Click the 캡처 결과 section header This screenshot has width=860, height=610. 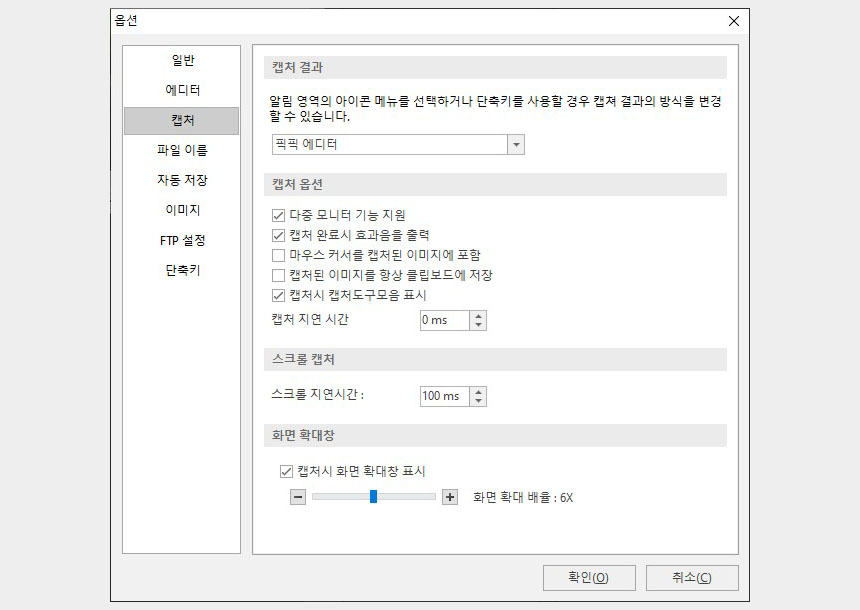point(495,67)
